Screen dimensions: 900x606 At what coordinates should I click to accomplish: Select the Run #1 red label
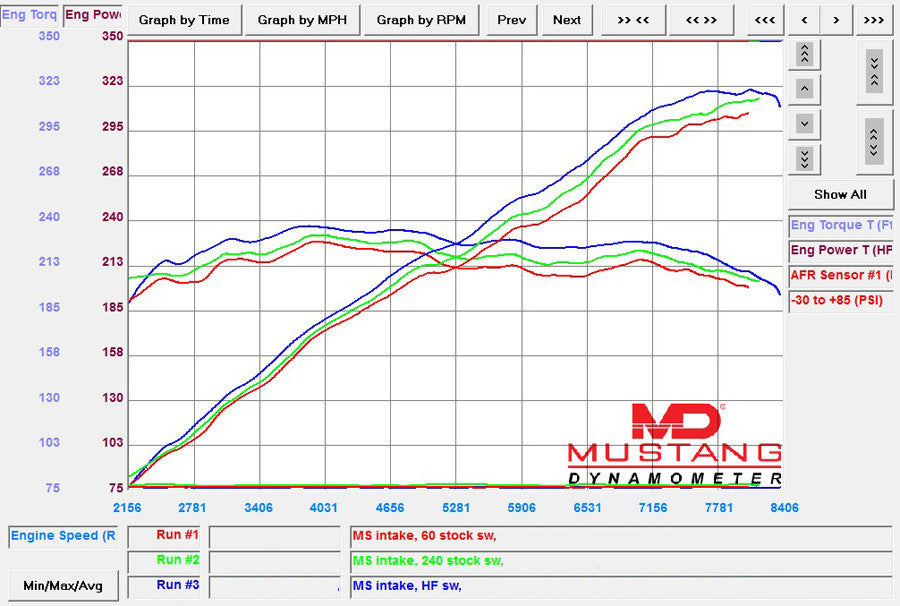pyautogui.click(x=165, y=535)
